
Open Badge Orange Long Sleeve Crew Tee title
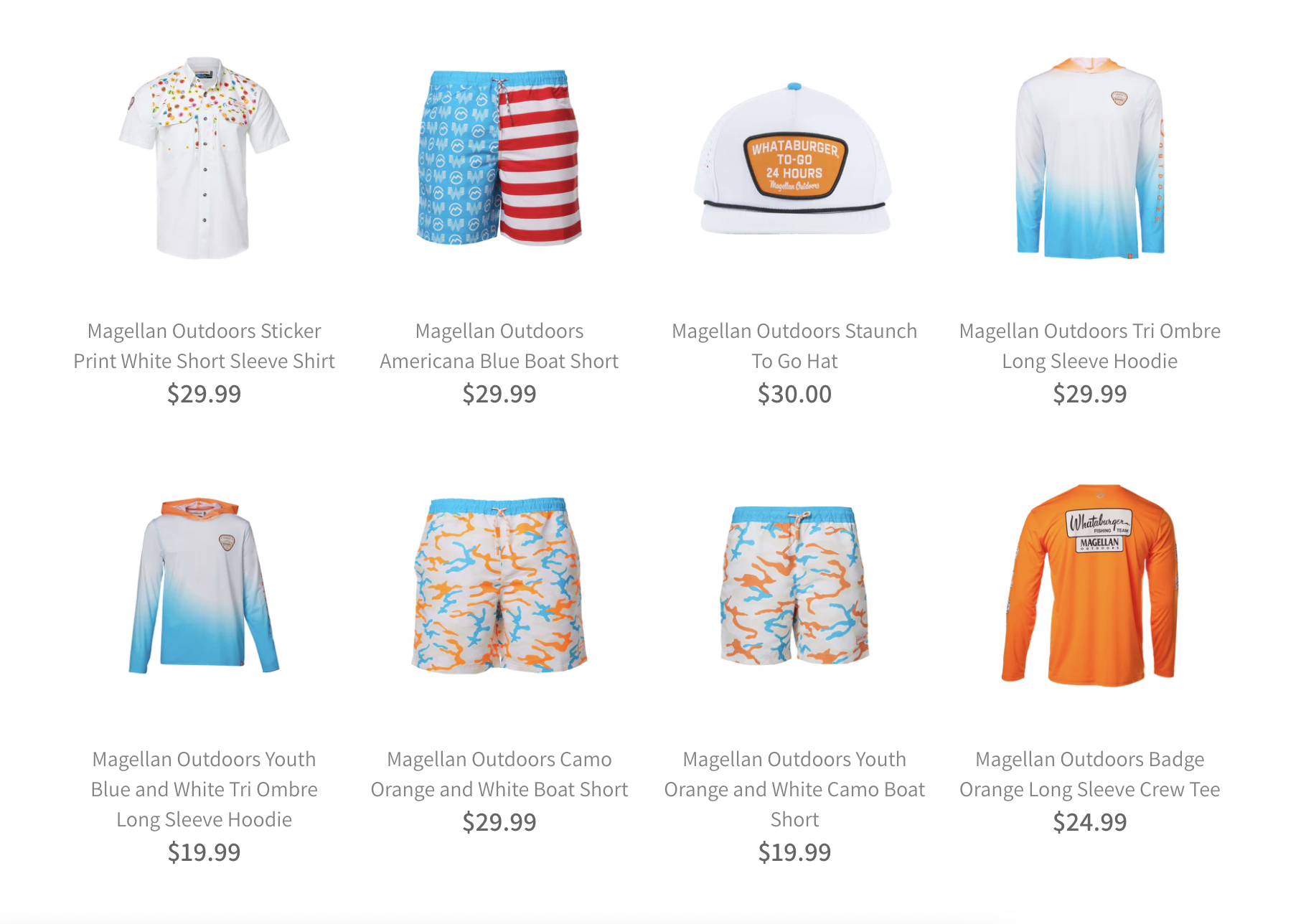(1089, 774)
